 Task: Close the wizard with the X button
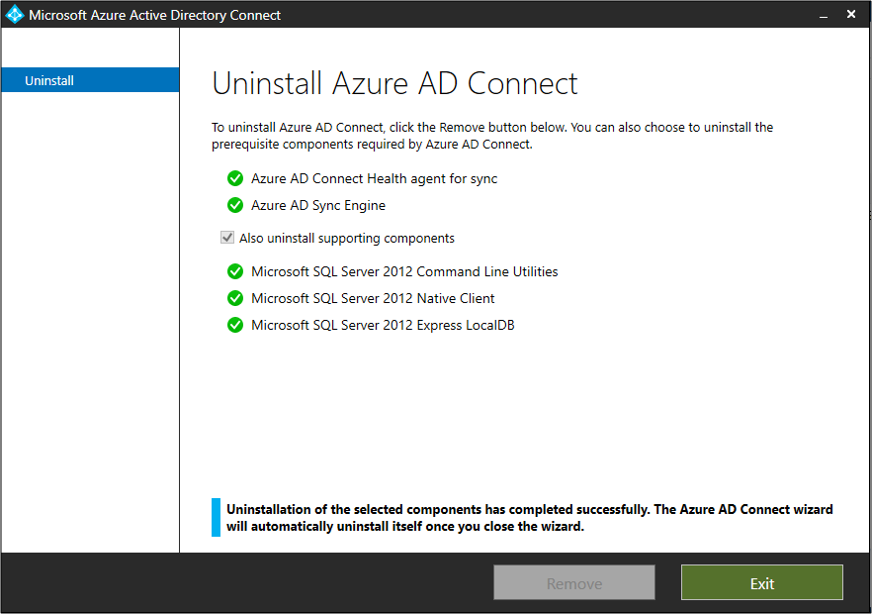point(851,15)
